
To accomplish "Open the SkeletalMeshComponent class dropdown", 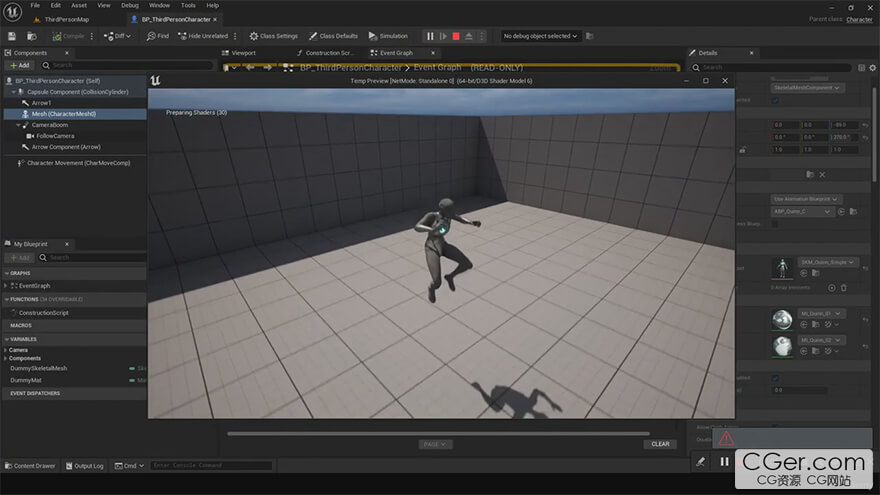I will pyautogui.click(x=806, y=88).
